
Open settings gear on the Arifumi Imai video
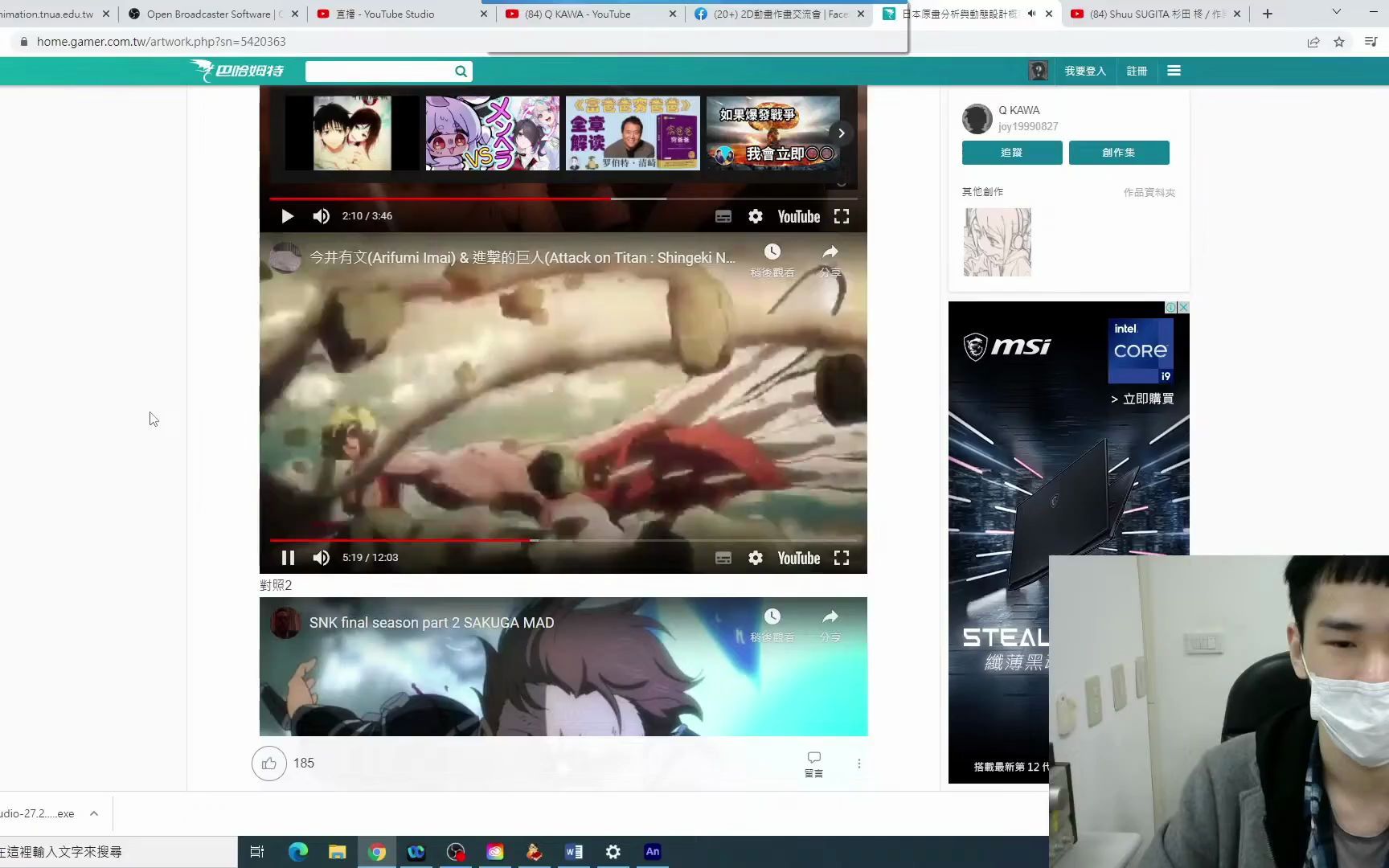click(x=756, y=558)
